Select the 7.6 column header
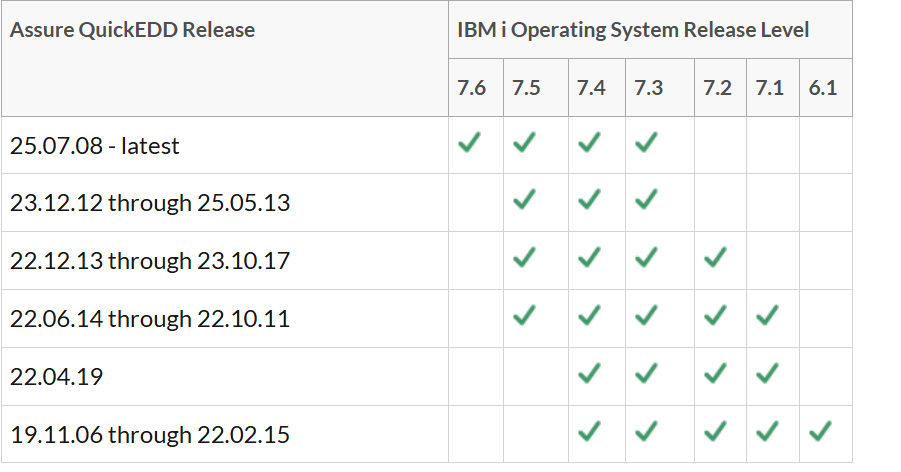The width and height of the screenshot is (901, 472). pos(472,88)
